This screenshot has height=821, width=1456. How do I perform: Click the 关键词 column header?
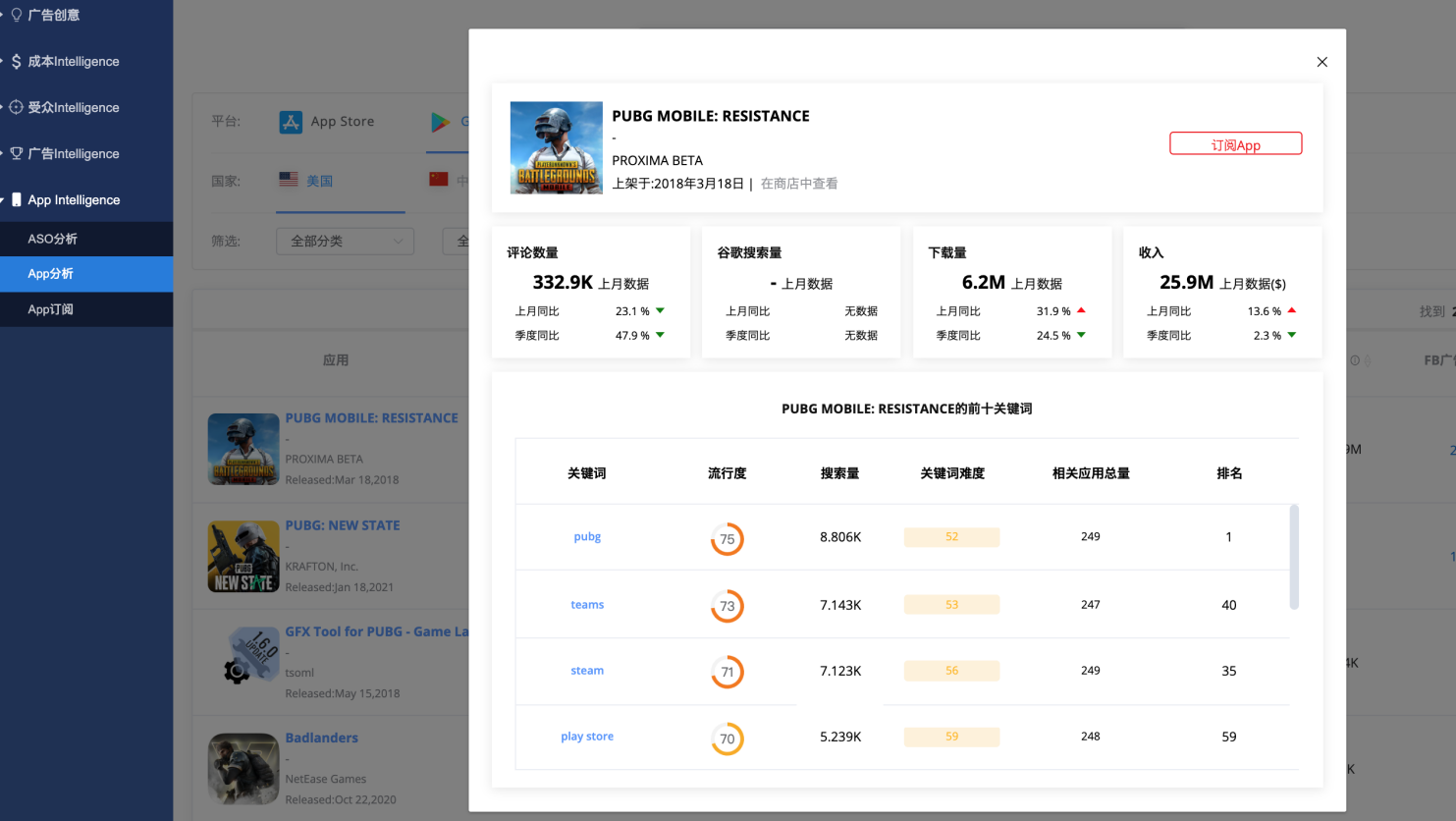[586, 473]
